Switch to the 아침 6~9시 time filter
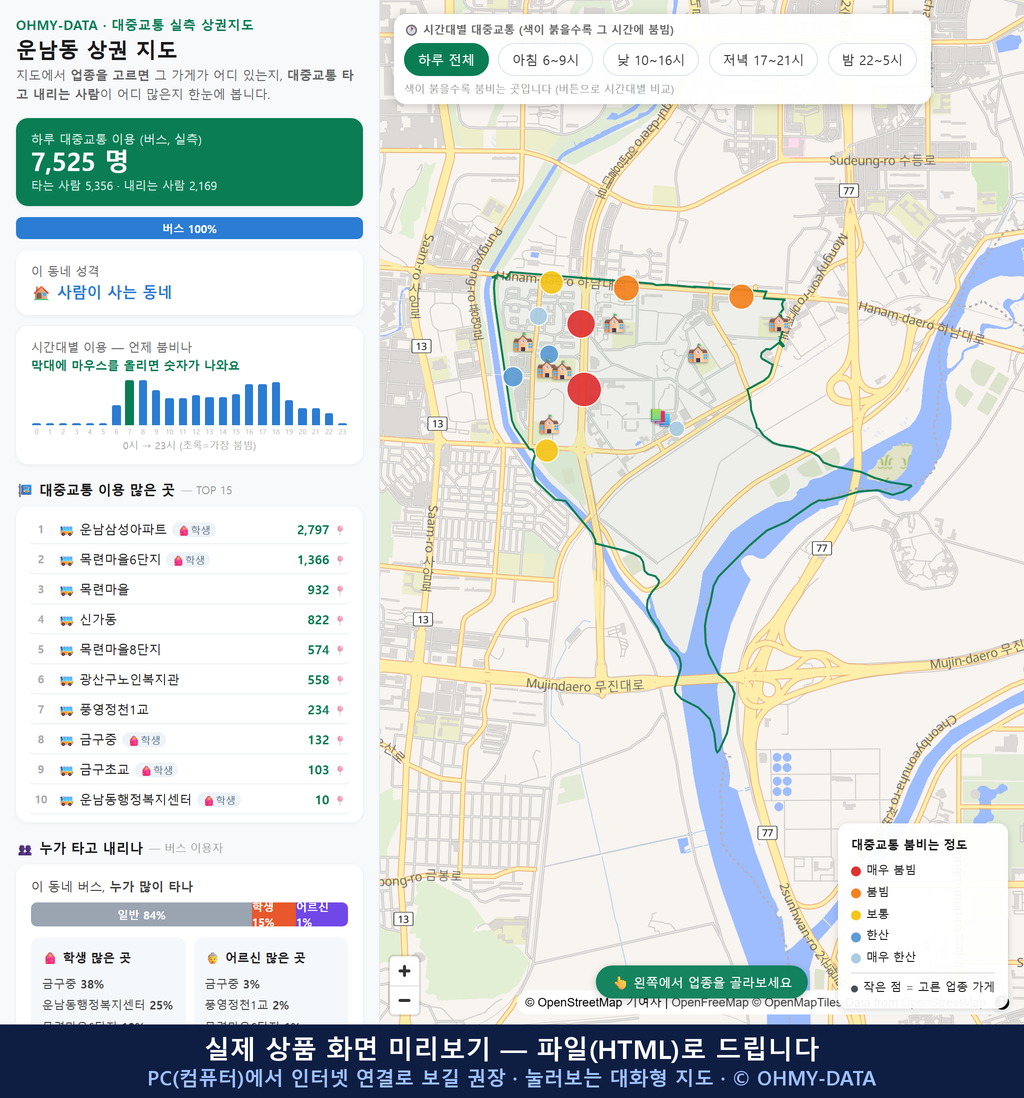The image size is (1024, 1098). 546,60
